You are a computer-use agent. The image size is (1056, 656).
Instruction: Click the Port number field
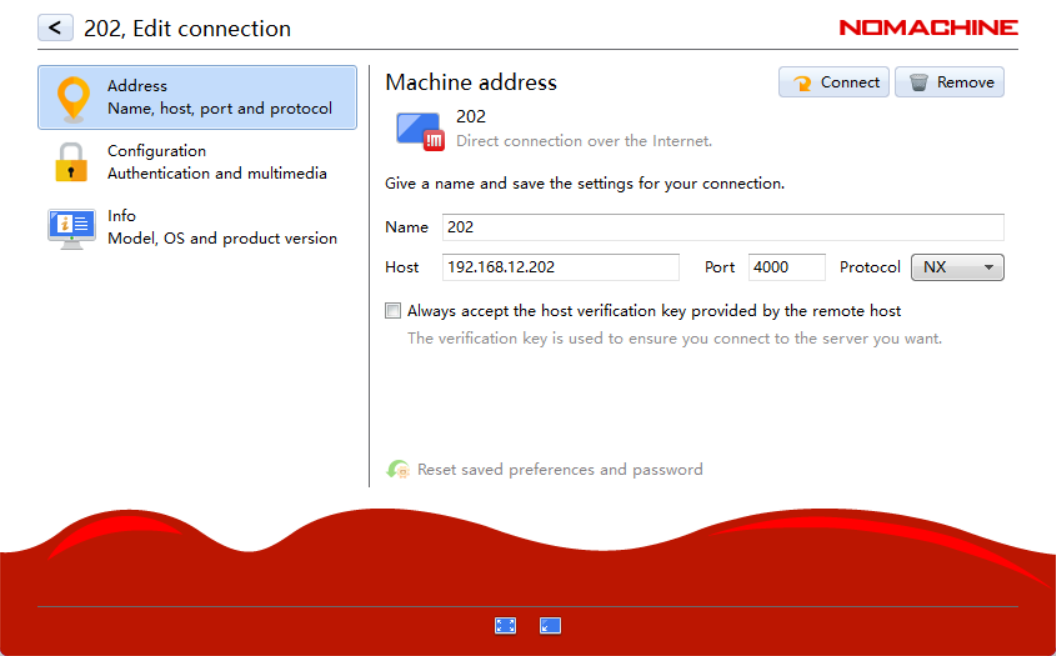point(787,267)
